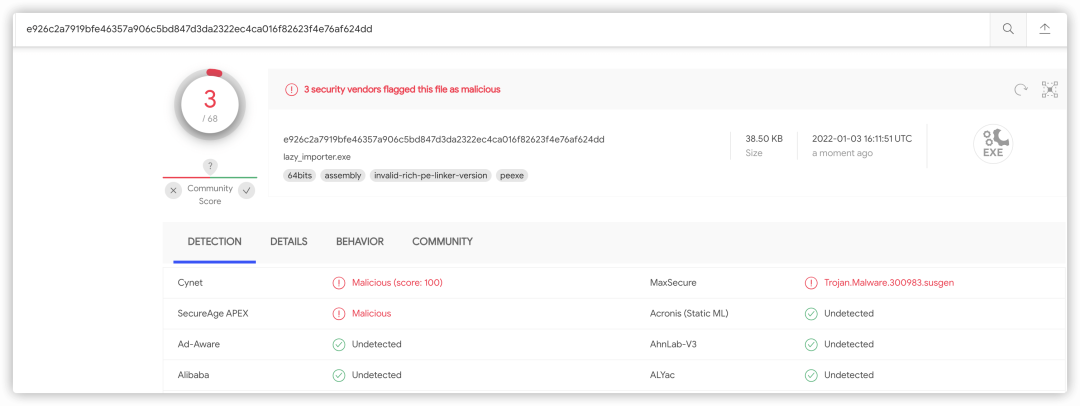Open the similarity graph icon

click(x=1050, y=90)
